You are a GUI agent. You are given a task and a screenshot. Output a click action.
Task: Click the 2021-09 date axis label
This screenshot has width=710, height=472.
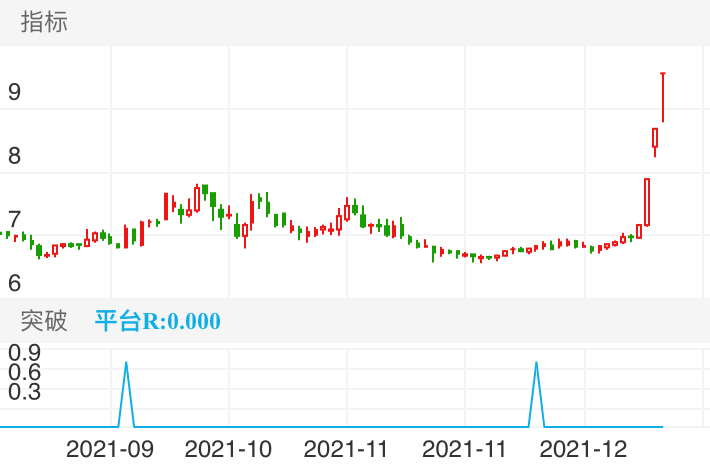(110, 450)
